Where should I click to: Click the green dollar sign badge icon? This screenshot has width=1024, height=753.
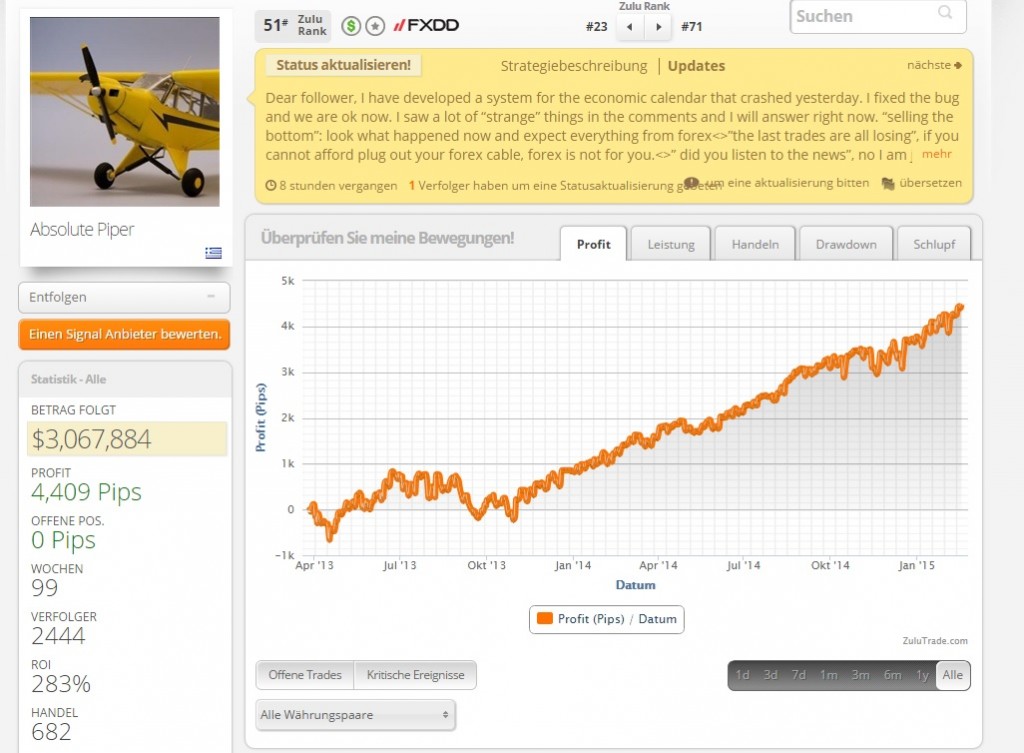(x=351, y=26)
